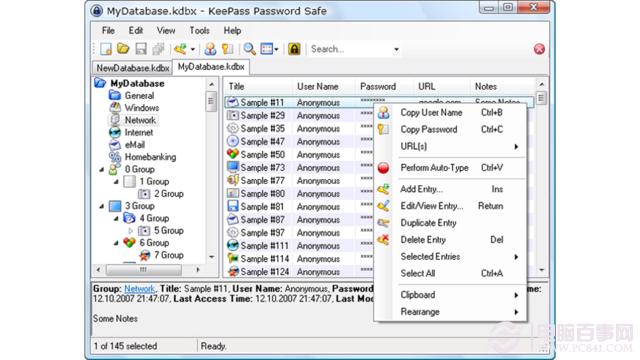
Task: Click the Find magnifier toolbar icon
Action: [x=249, y=49]
